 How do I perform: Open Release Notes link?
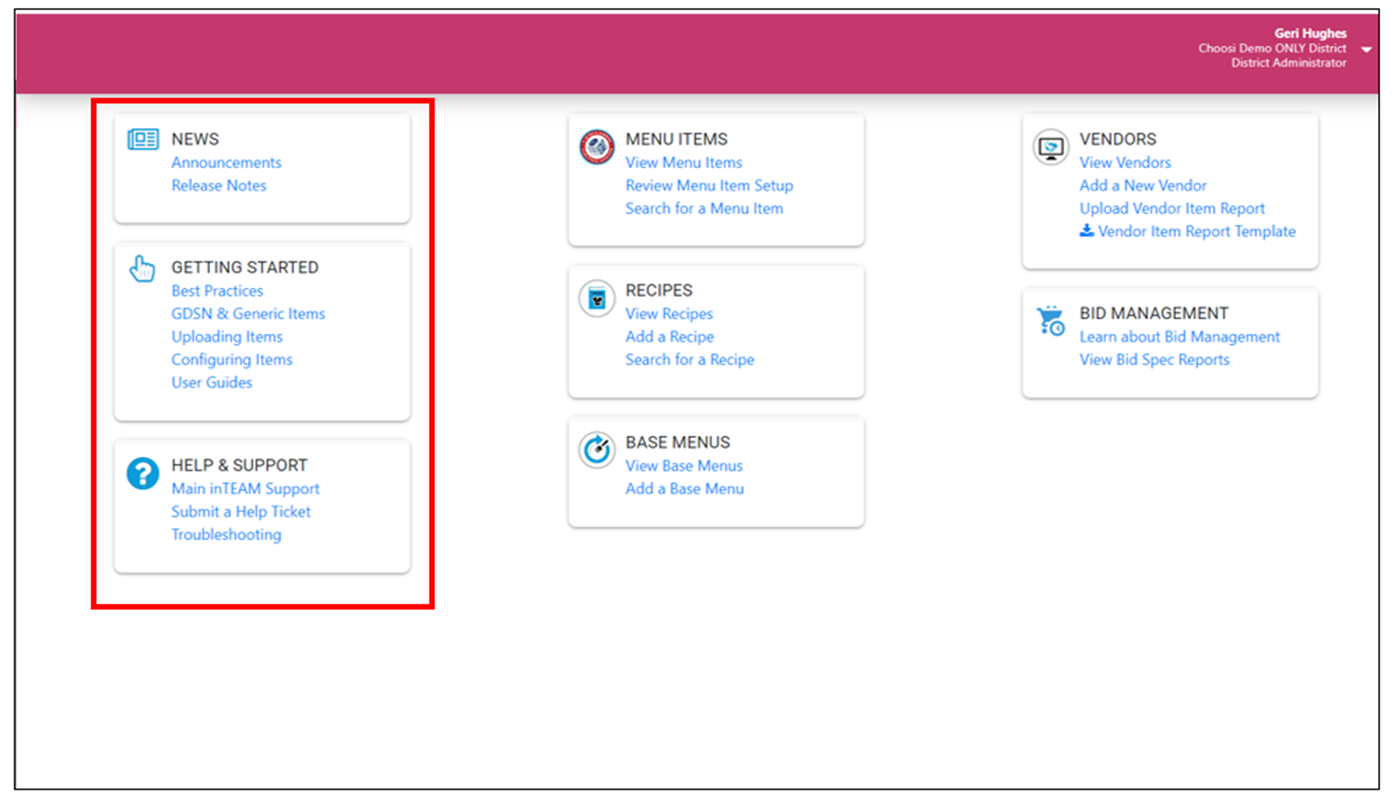219,185
